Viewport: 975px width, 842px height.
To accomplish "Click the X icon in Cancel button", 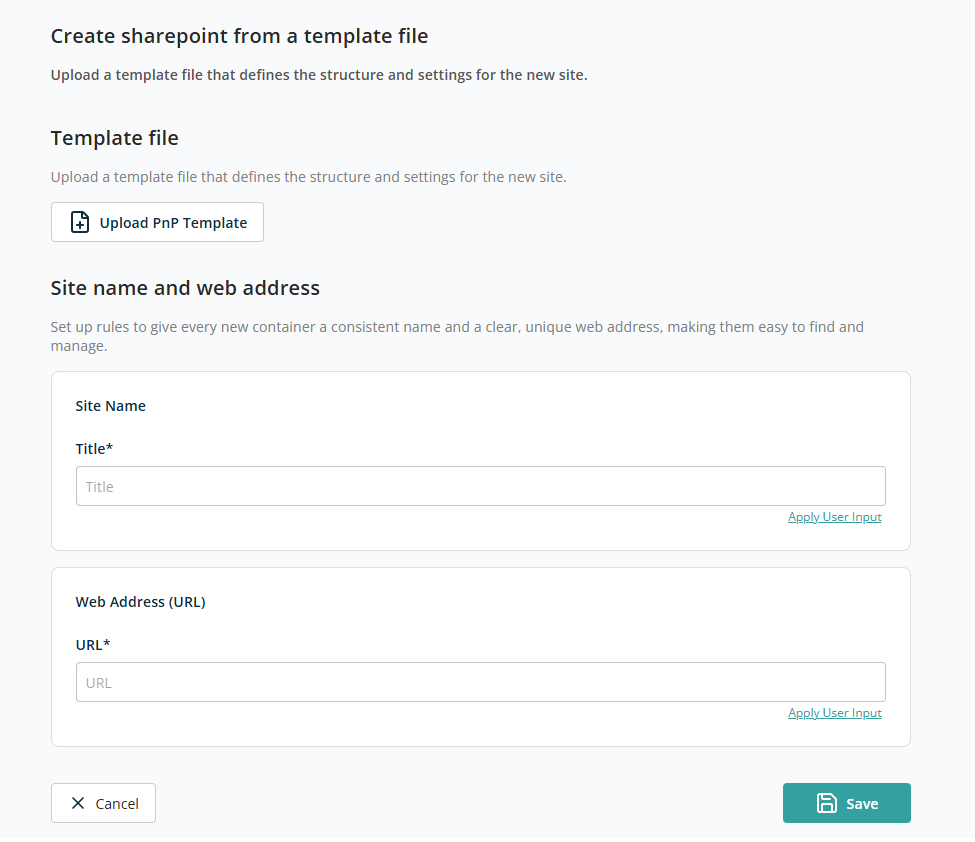I will [x=78, y=803].
